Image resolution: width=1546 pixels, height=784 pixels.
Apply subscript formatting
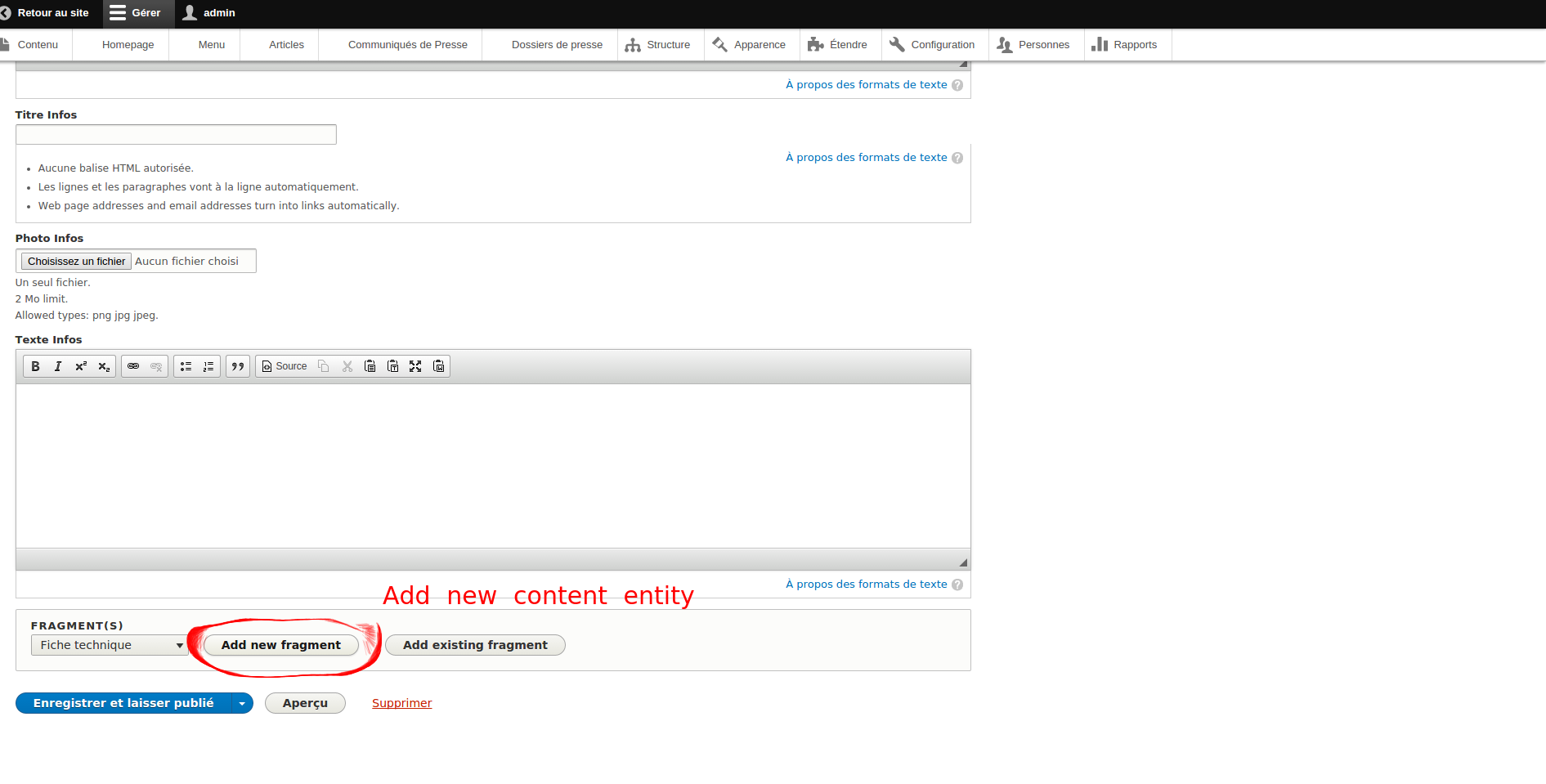point(103,365)
